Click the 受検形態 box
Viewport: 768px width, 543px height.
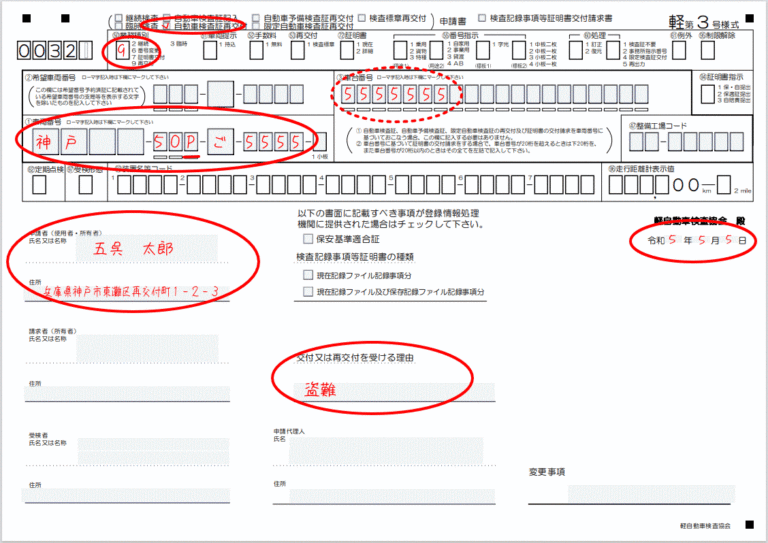pos(86,185)
